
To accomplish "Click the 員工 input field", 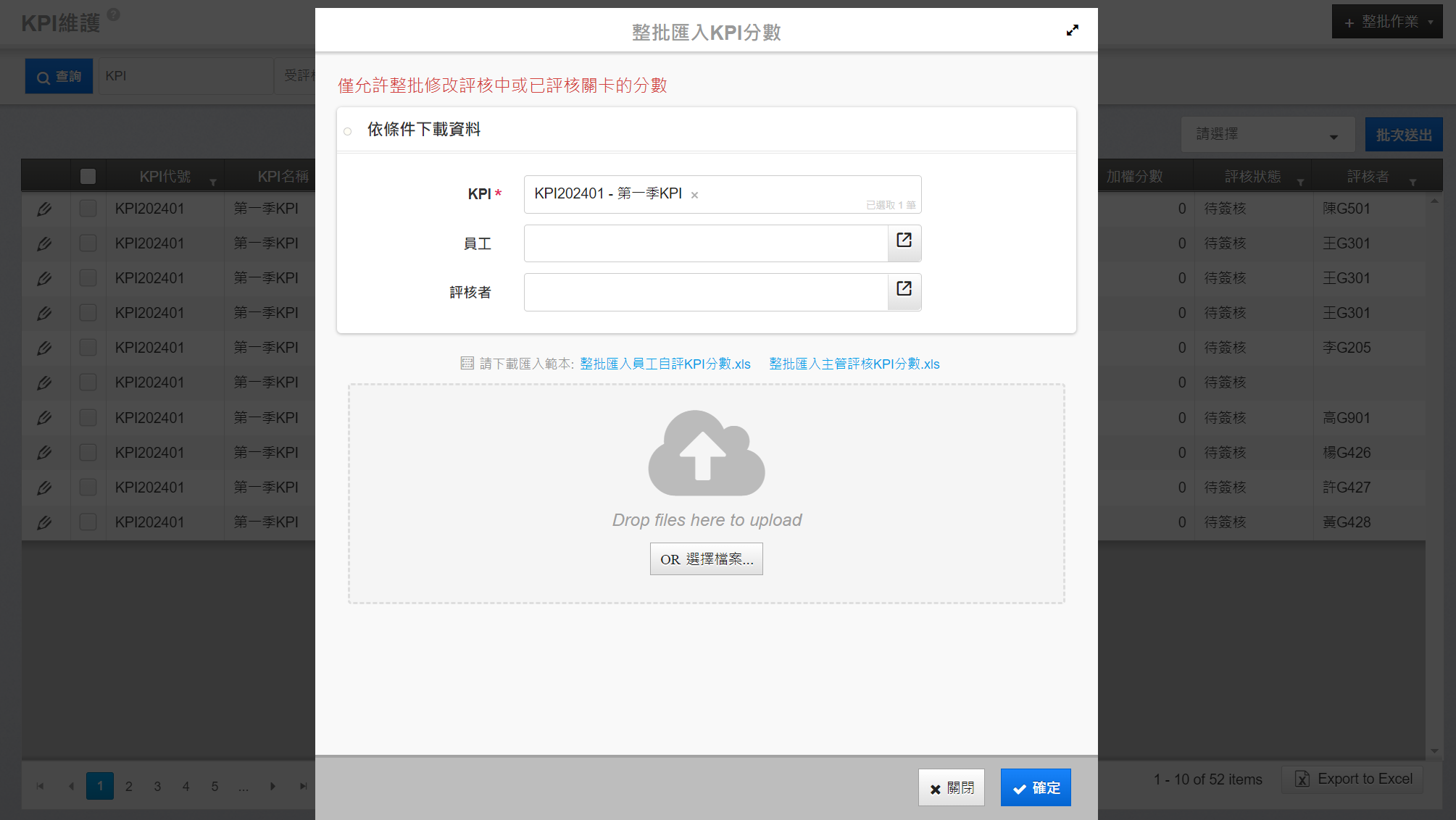I will pyautogui.click(x=705, y=243).
